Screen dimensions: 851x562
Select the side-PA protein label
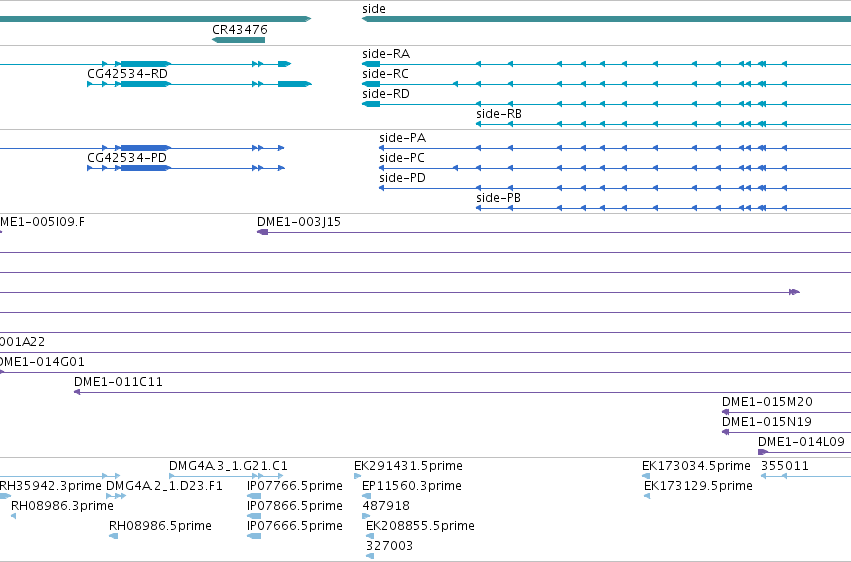coord(403,138)
